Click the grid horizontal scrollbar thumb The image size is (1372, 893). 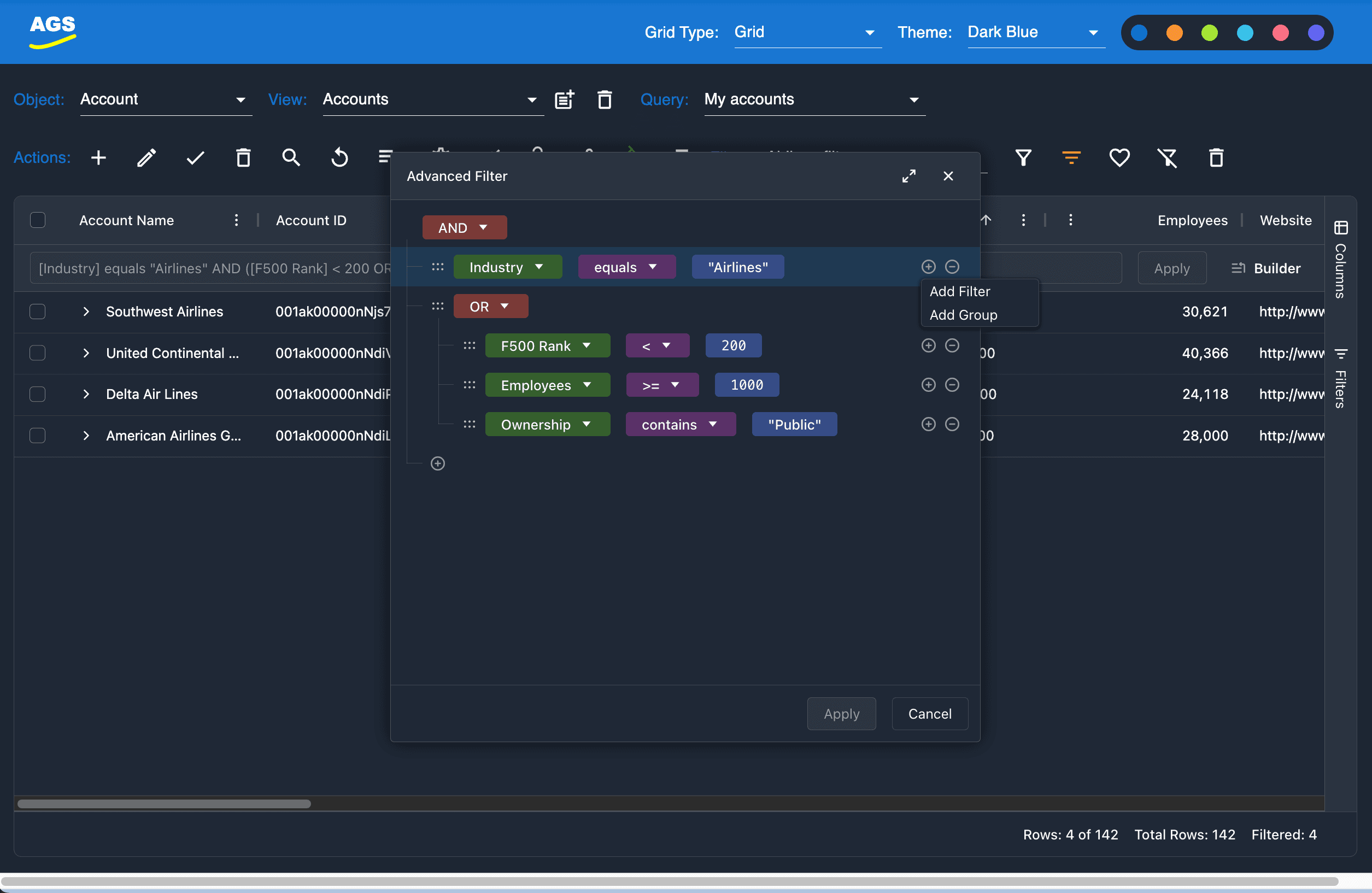165,803
